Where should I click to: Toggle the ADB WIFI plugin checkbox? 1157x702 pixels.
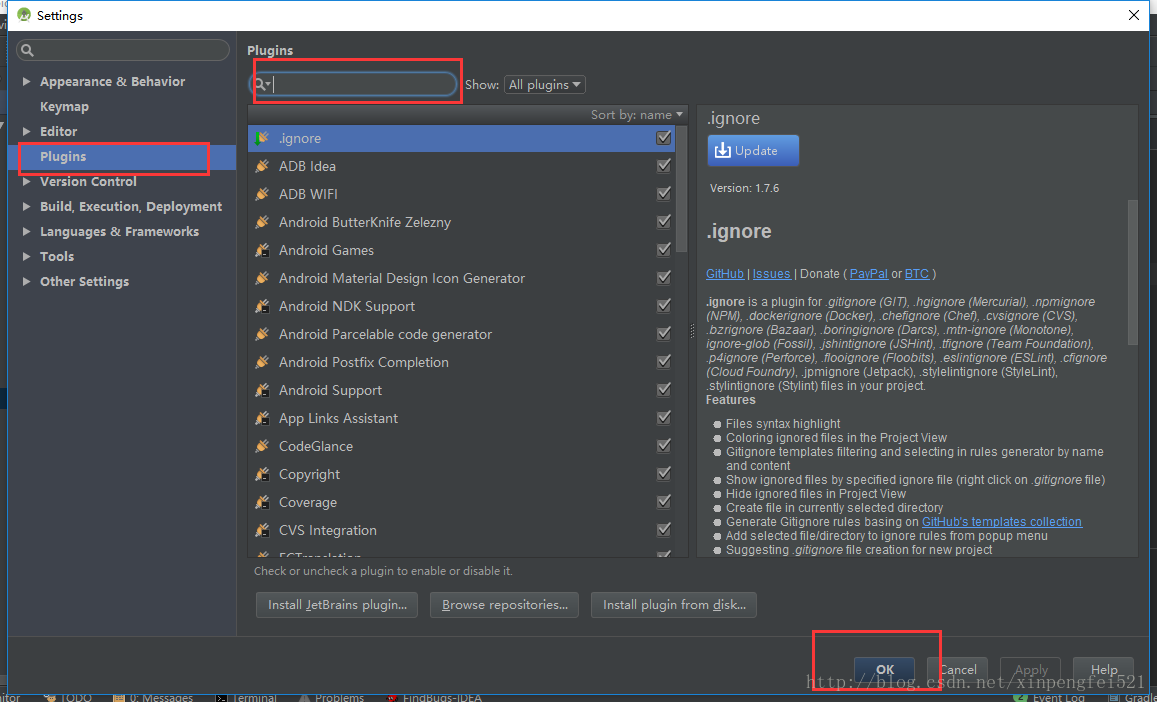point(663,193)
